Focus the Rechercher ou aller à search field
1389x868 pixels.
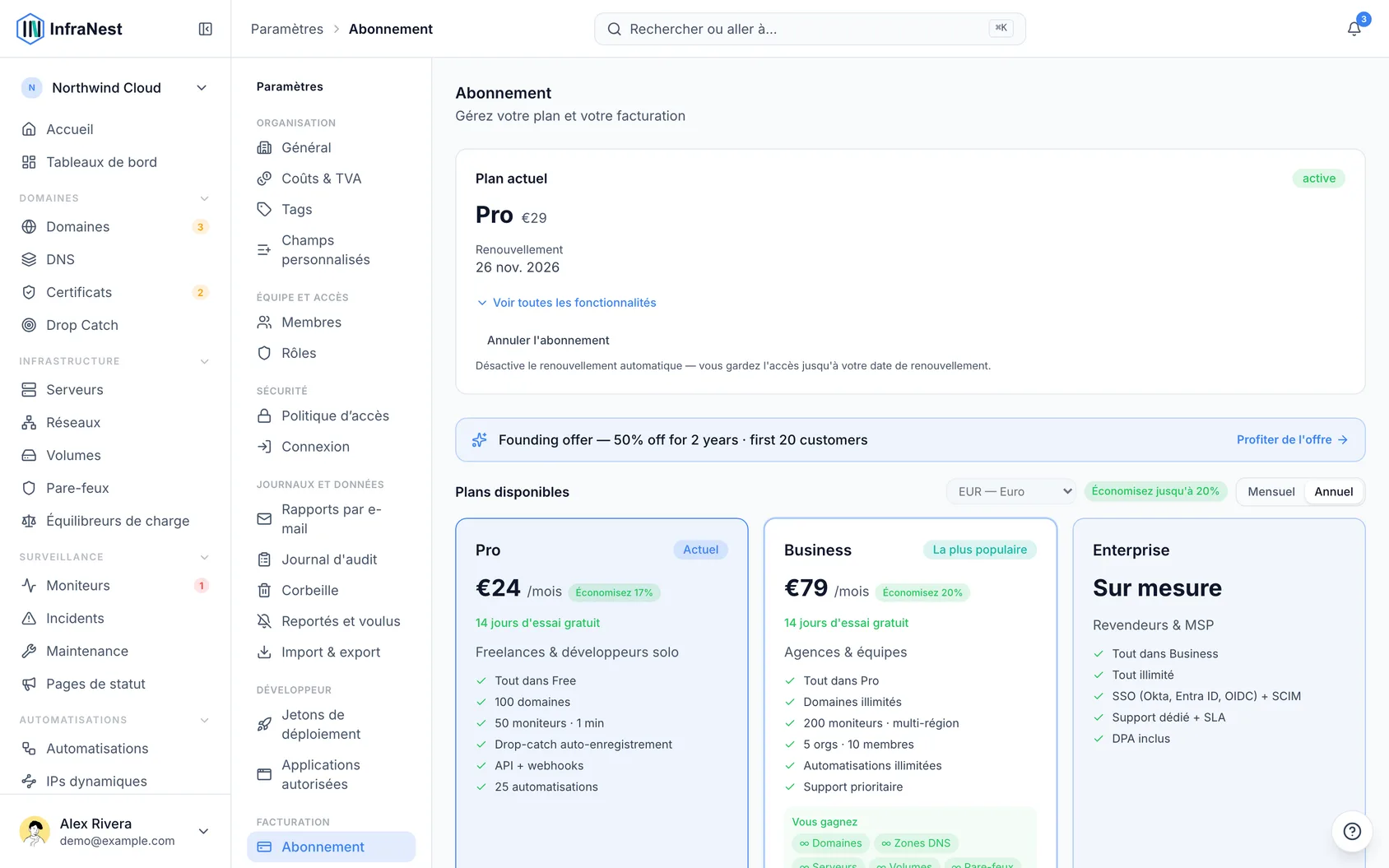810,29
